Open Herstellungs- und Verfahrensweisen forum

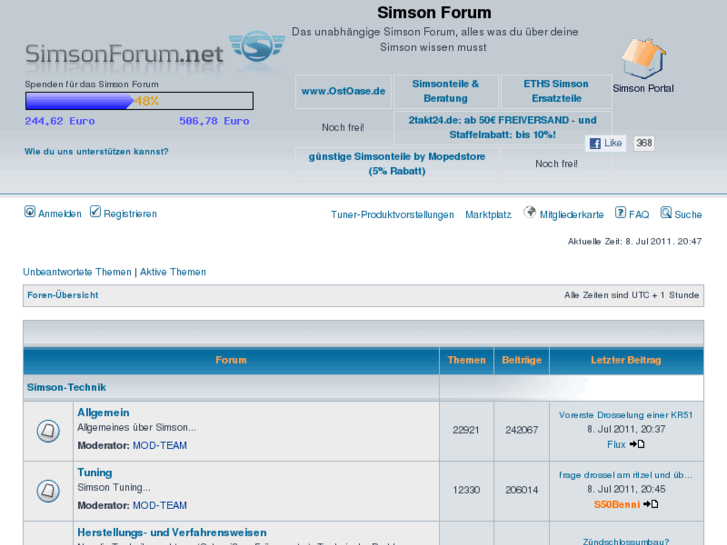[172, 532]
